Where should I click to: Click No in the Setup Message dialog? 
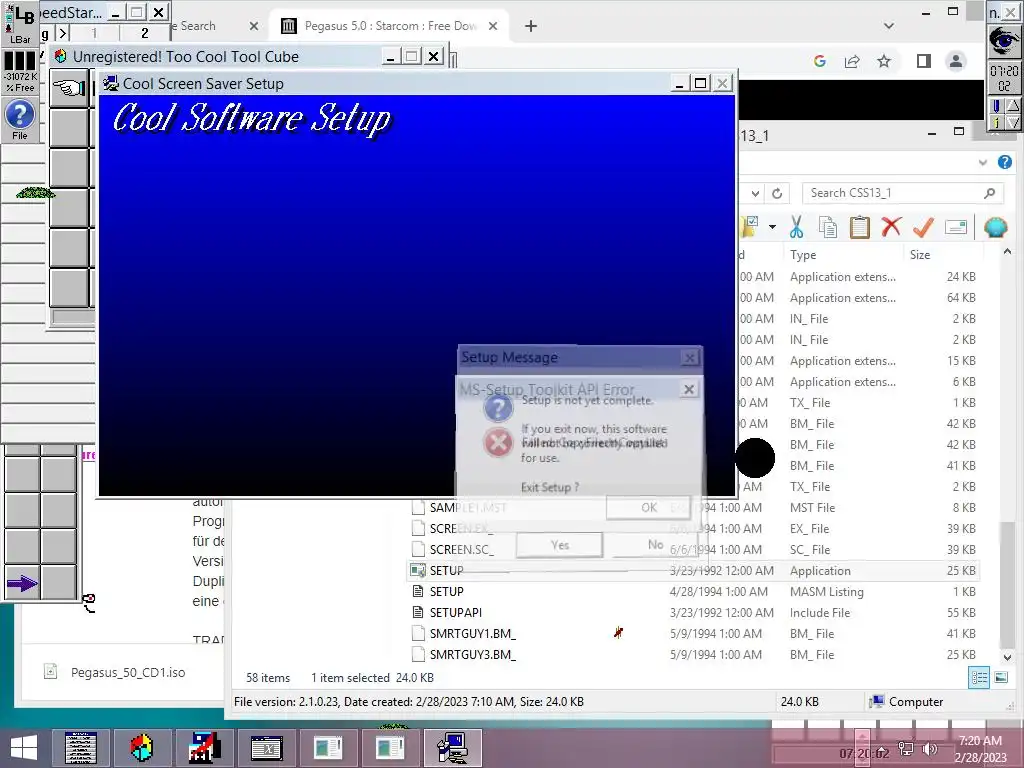click(655, 545)
